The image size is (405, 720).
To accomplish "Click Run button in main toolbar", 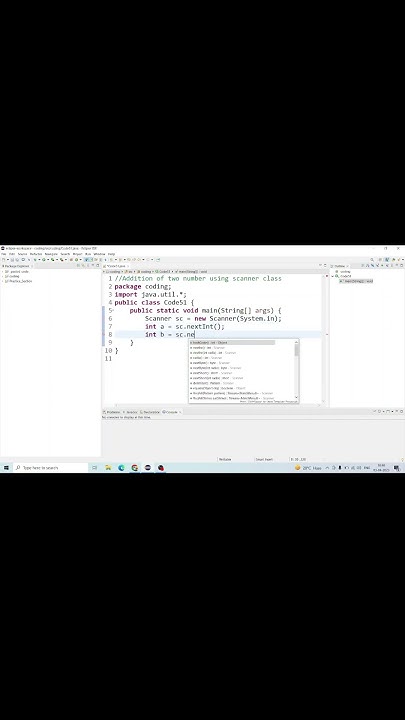I will tap(44, 259).
